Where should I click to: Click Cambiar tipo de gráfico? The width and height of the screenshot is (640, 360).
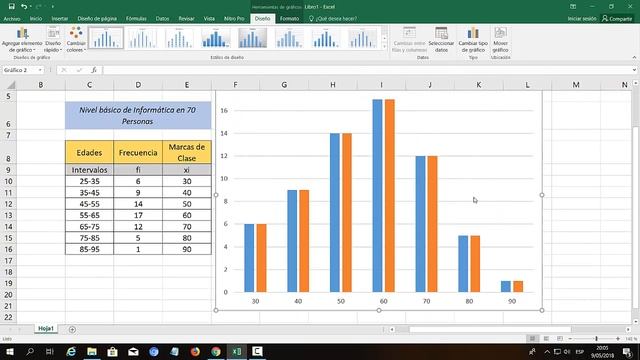[x=473, y=40]
